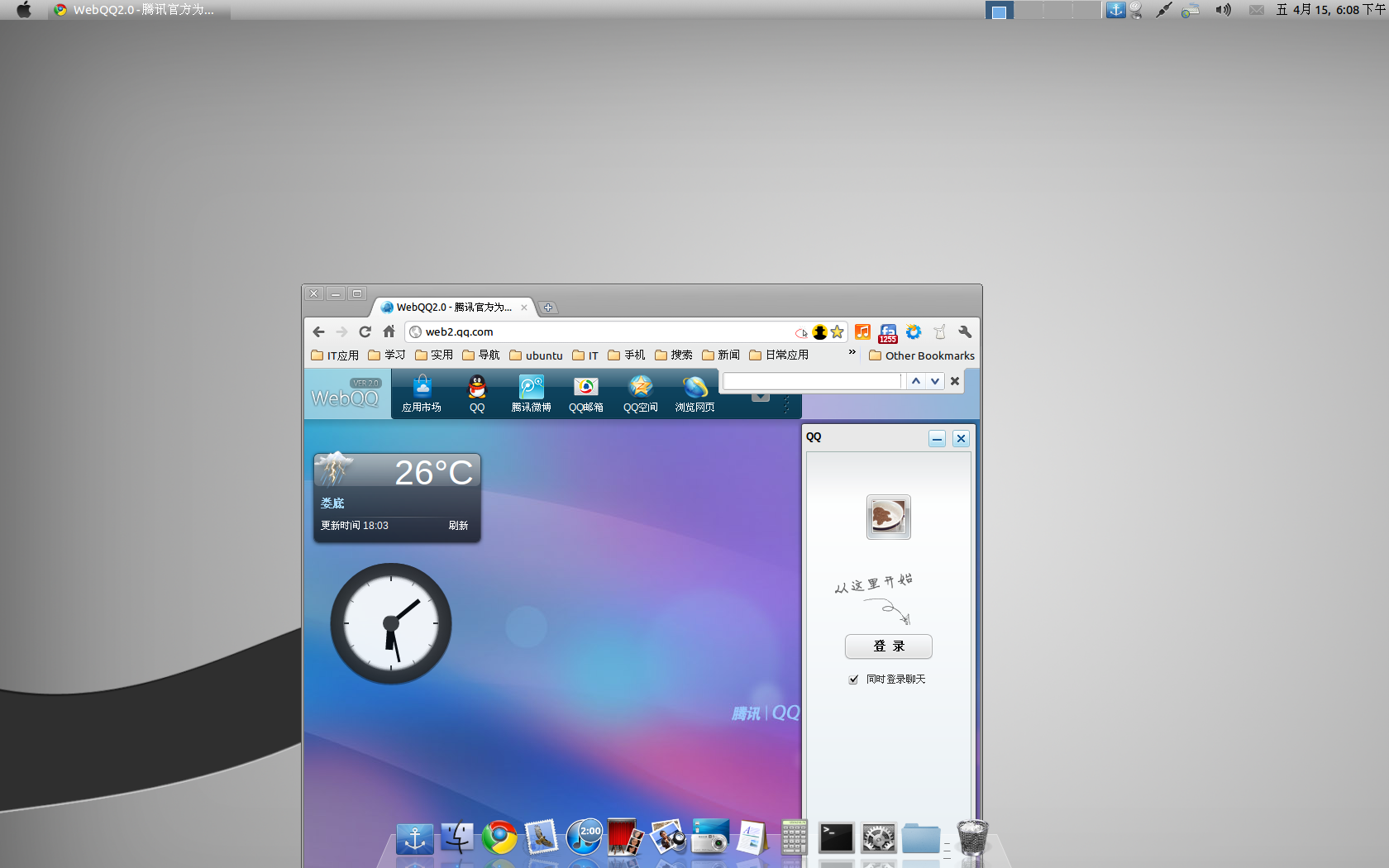Show hidden bookmarks with » chevron
This screenshot has width=1389, height=868.
click(852, 353)
